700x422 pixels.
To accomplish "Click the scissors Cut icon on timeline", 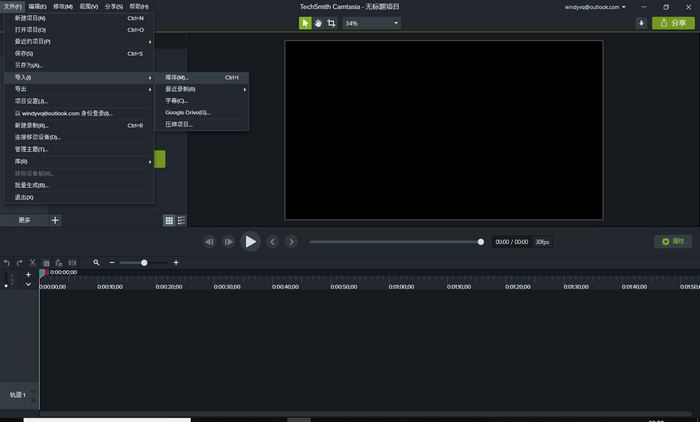I will coord(33,263).
